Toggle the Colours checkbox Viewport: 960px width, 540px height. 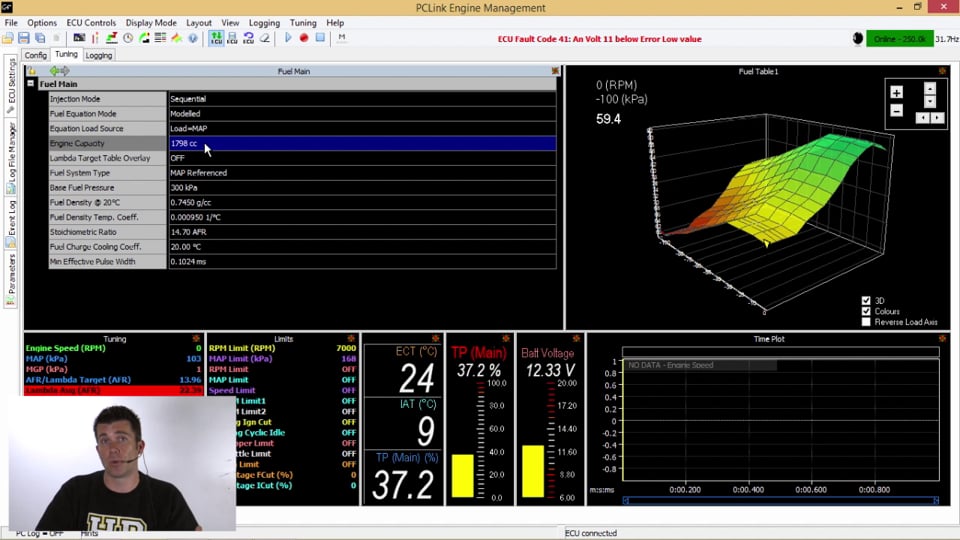tap(866, 311)
